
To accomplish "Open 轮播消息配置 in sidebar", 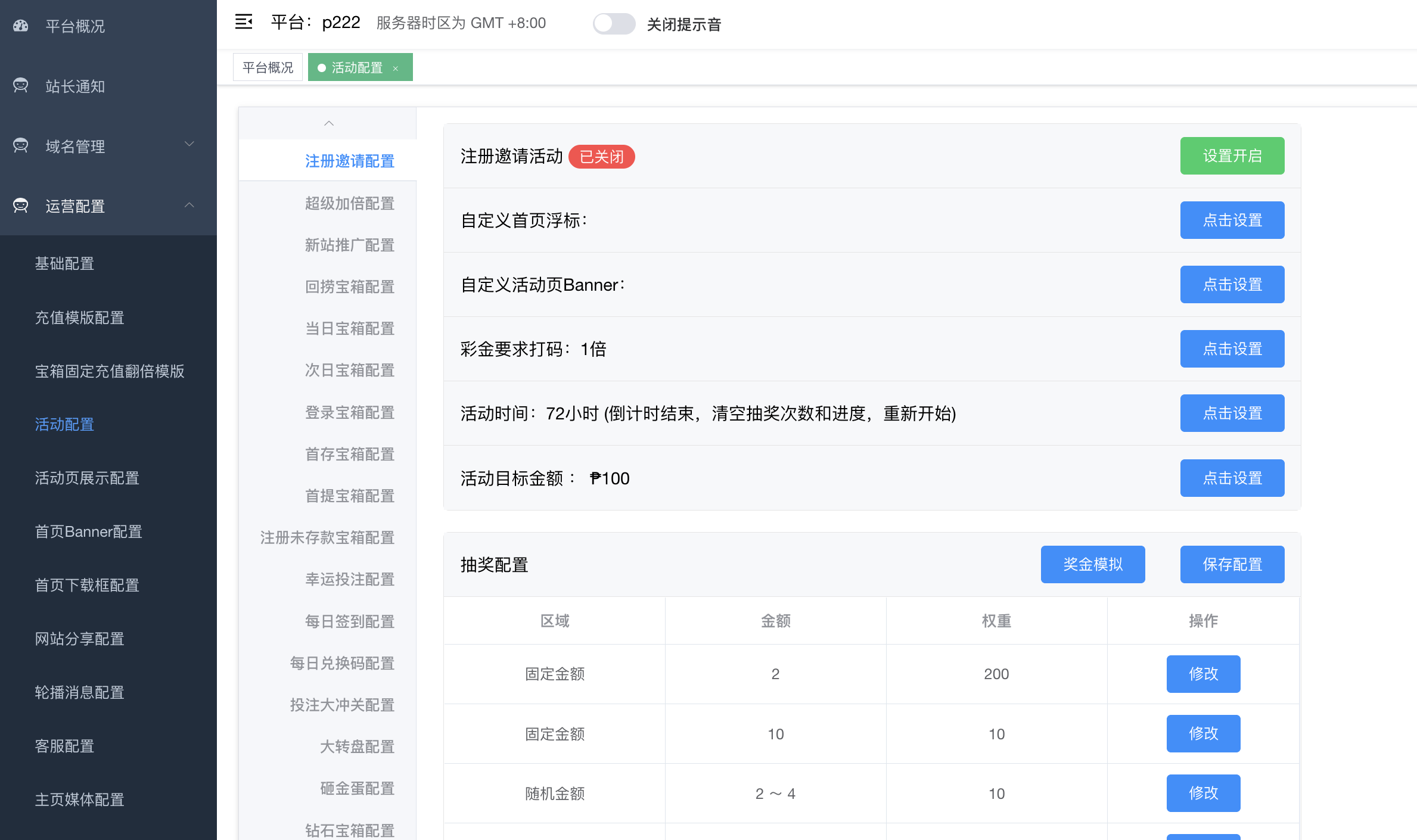I will [x=80, y=692].
